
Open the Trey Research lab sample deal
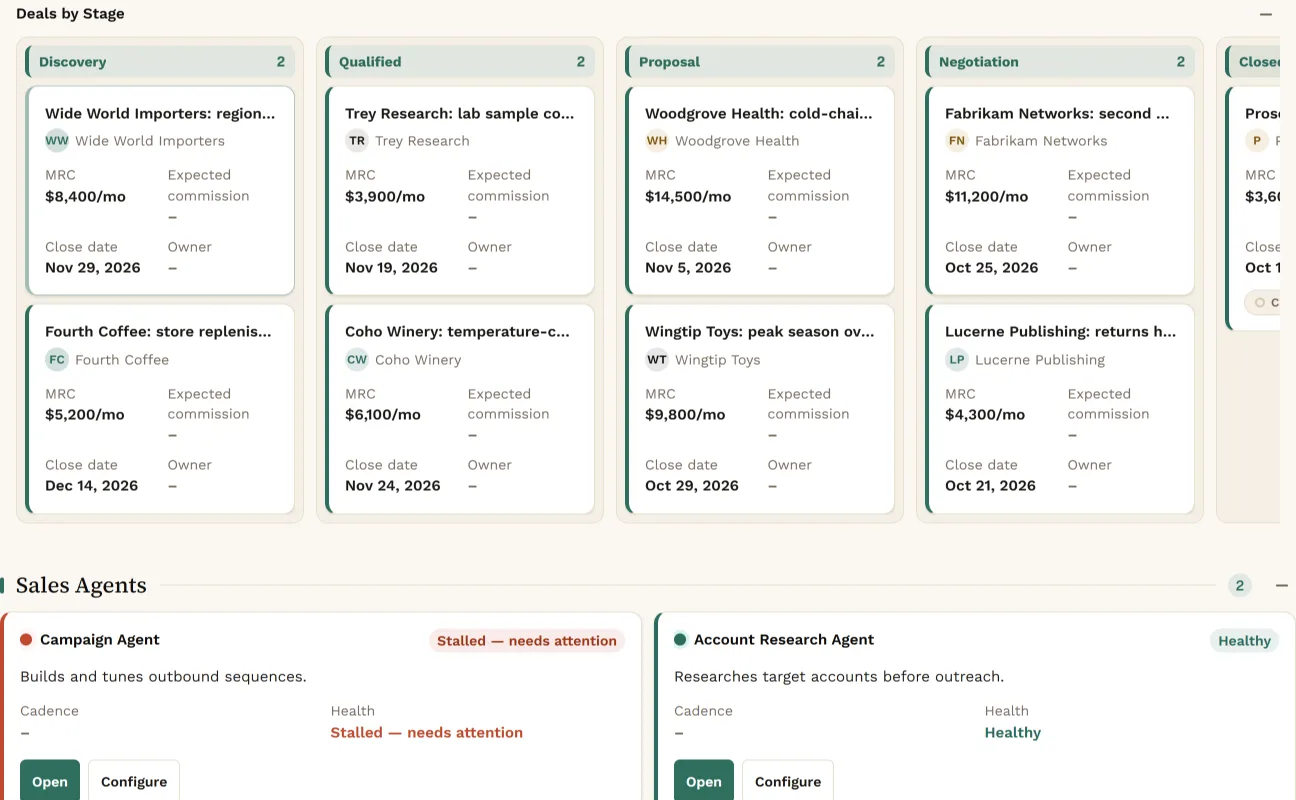point(460,113)
